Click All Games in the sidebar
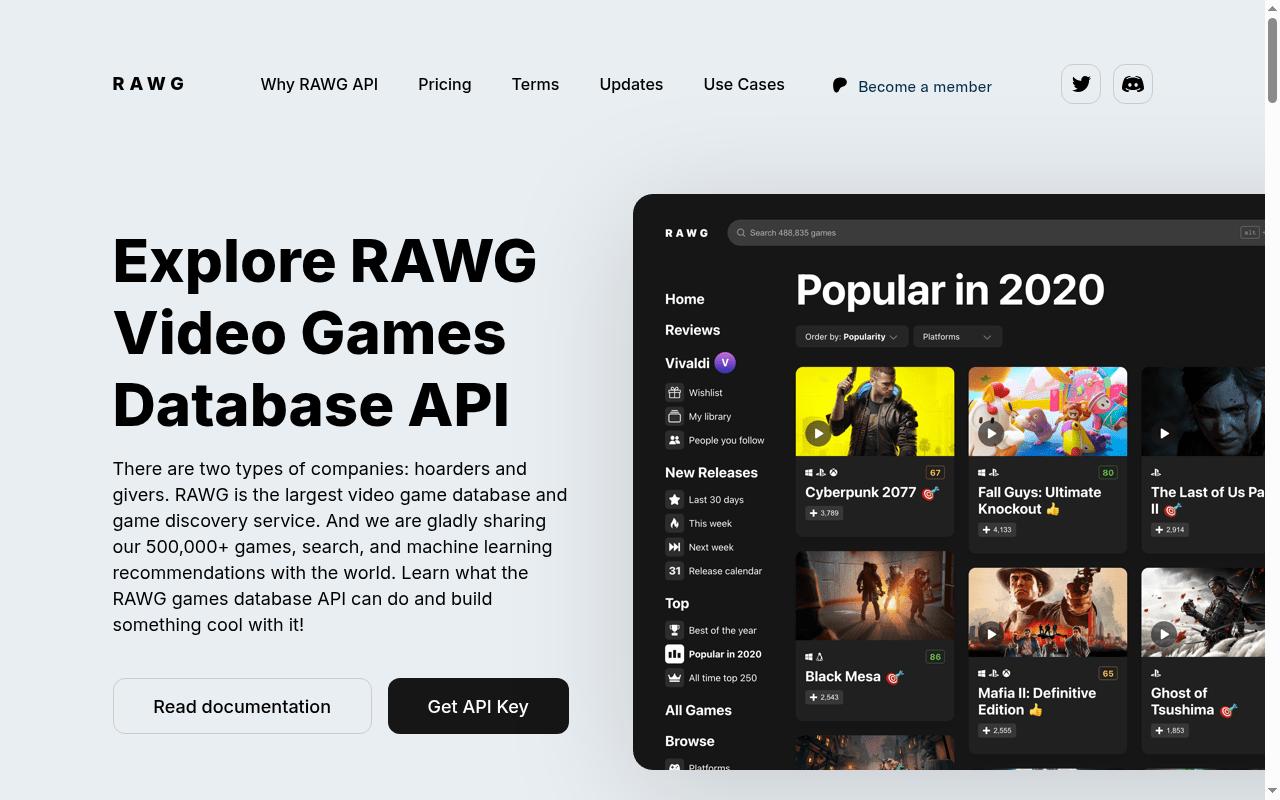The width and height of the screenshot is (1280, 800). pos(698,710)
